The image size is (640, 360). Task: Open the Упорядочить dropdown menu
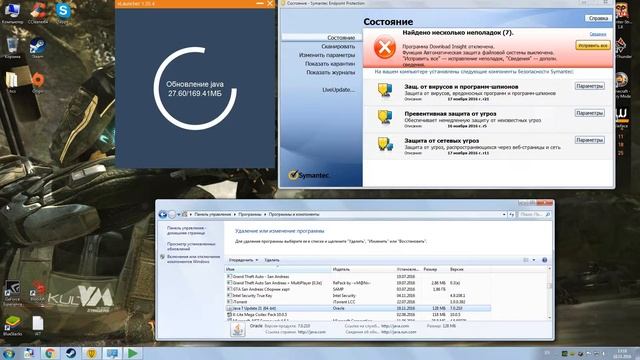[243, 260]
